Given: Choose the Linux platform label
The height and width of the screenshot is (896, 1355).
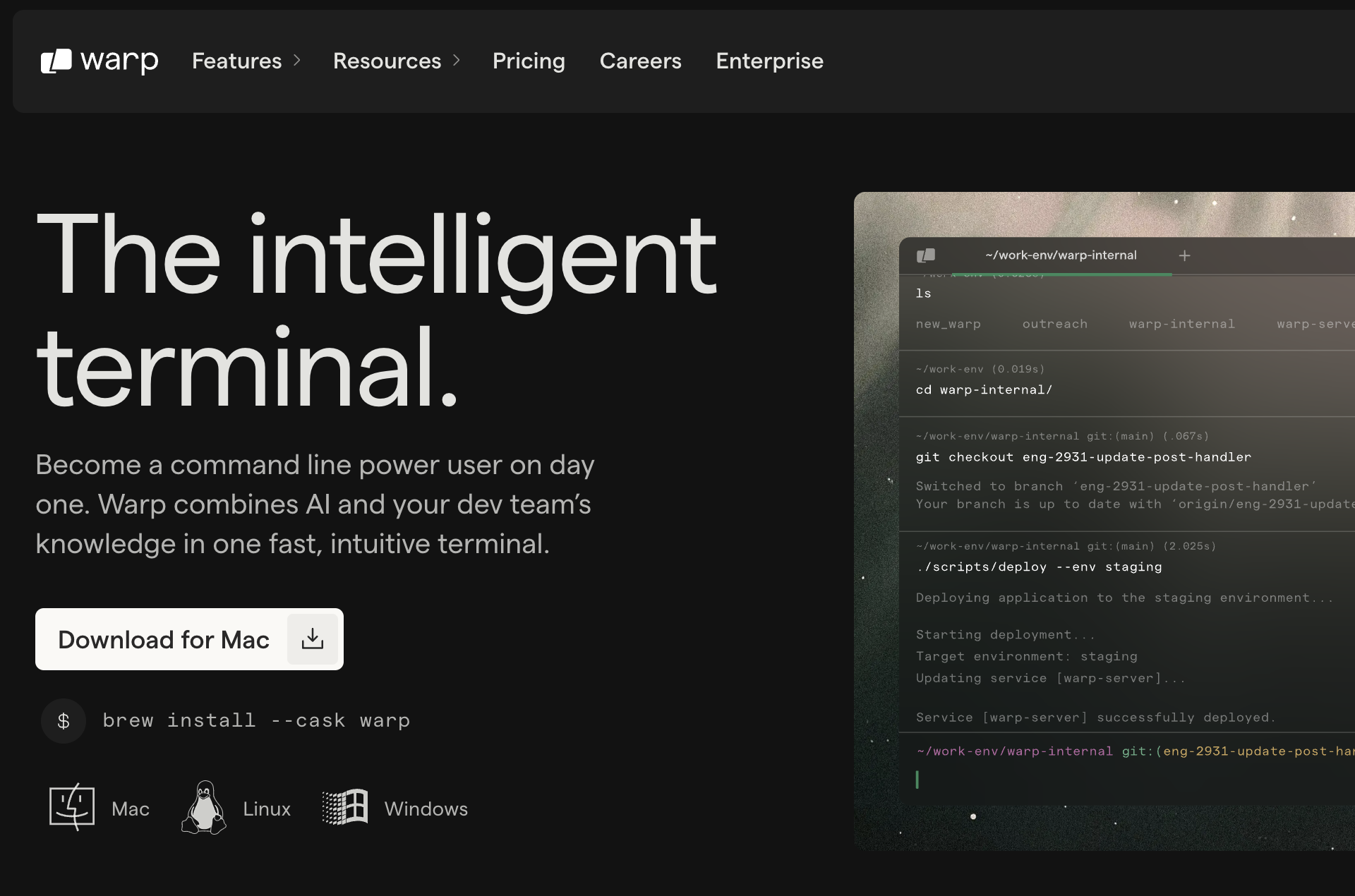Looking at the screenshot, I should pos(267,809).
